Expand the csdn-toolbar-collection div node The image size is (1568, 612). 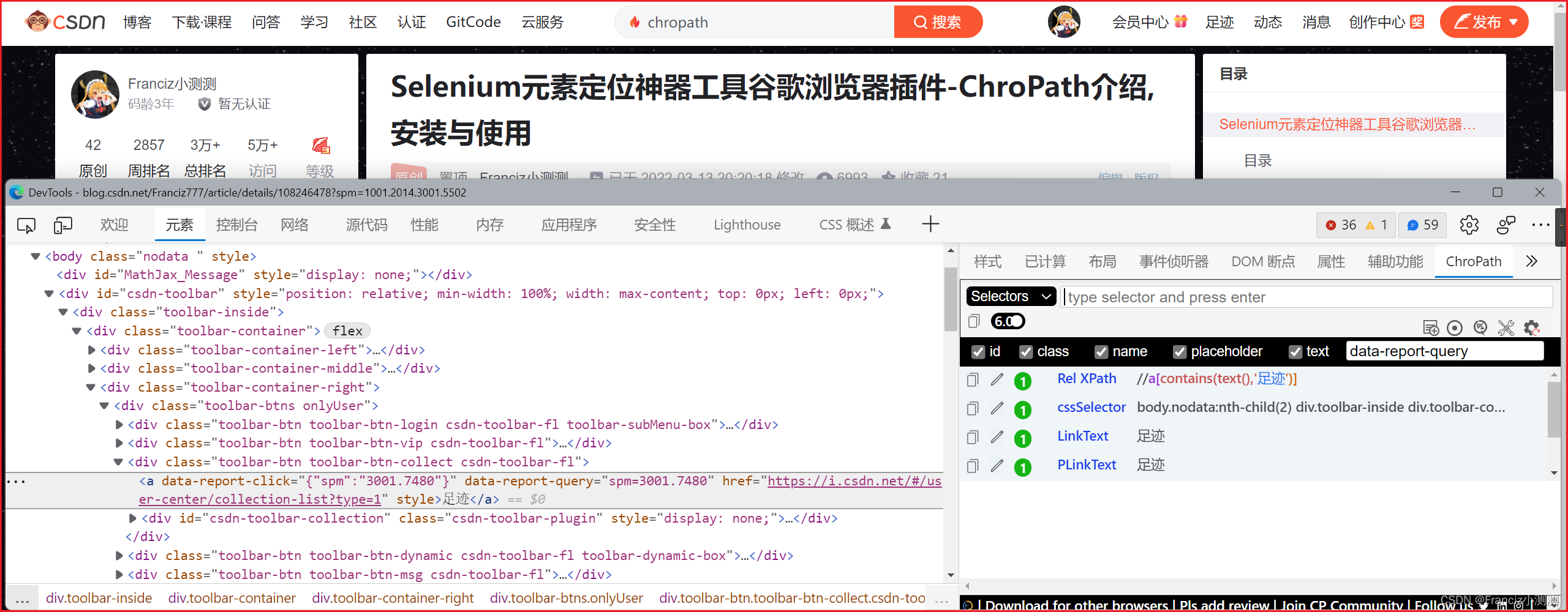tap(133, 518)
